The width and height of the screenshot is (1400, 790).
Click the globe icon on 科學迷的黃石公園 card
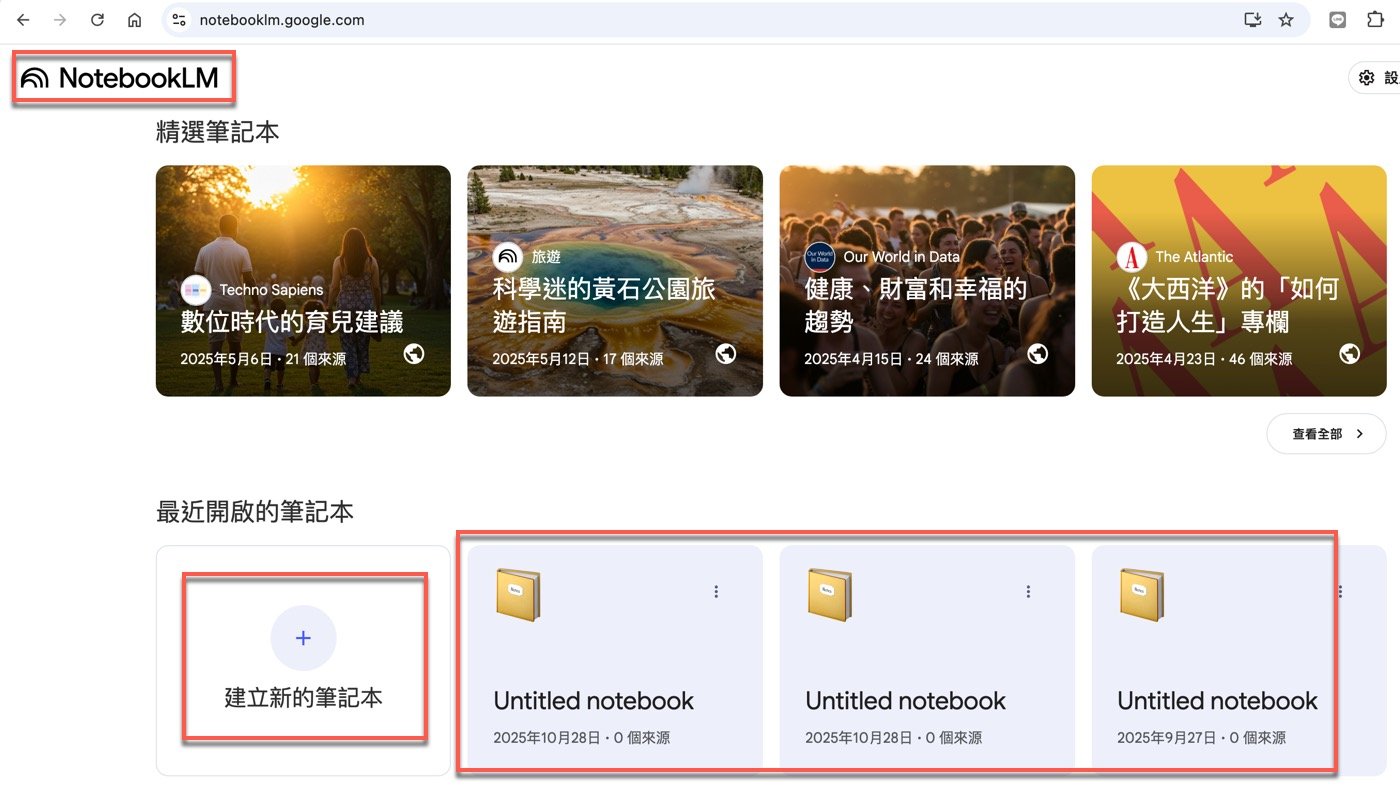[x=726, y=353]
